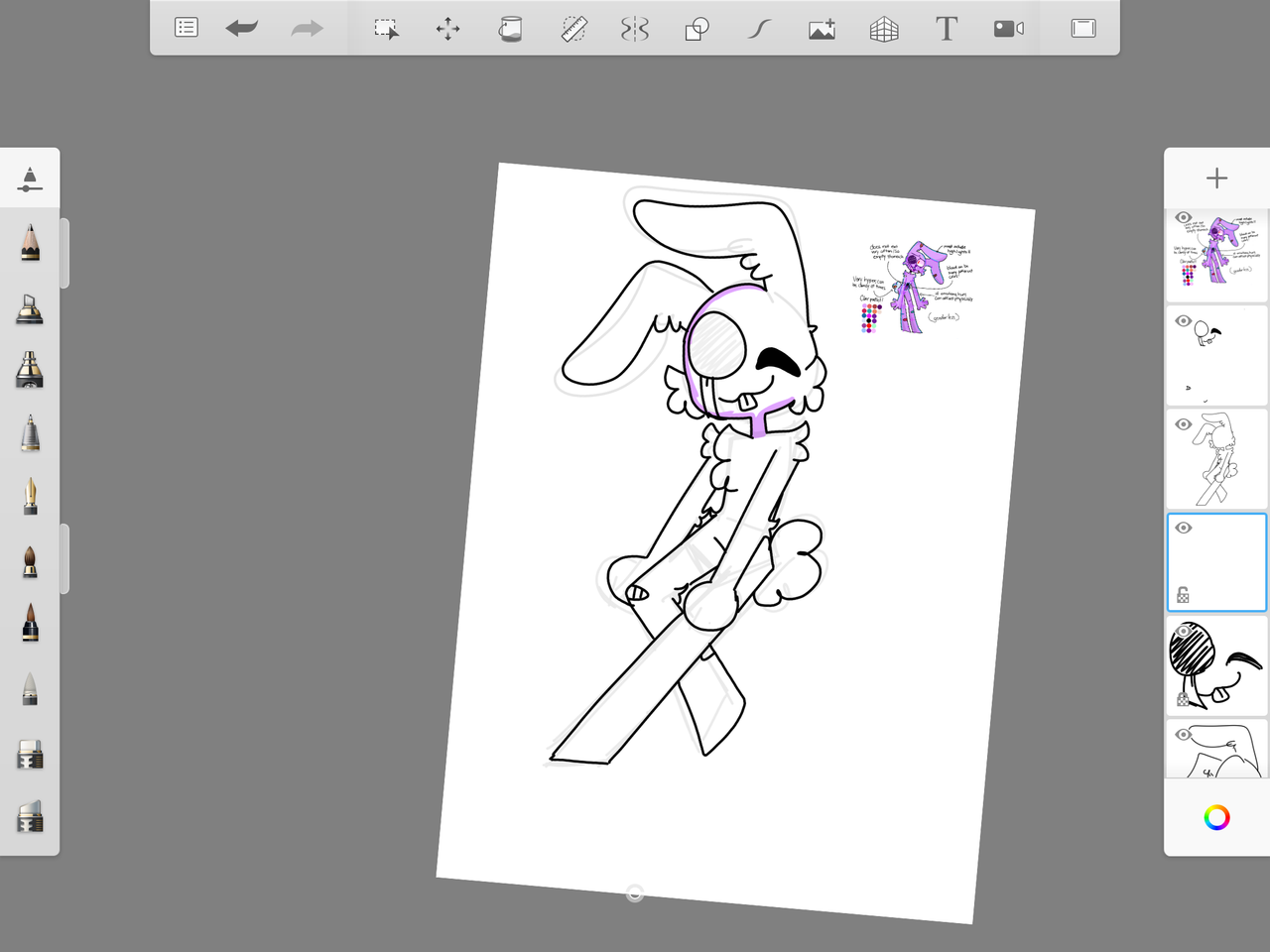Screen dimensions: 1270x952
Task: Select the soft grey eraser tip
Action: click(30, 687)
